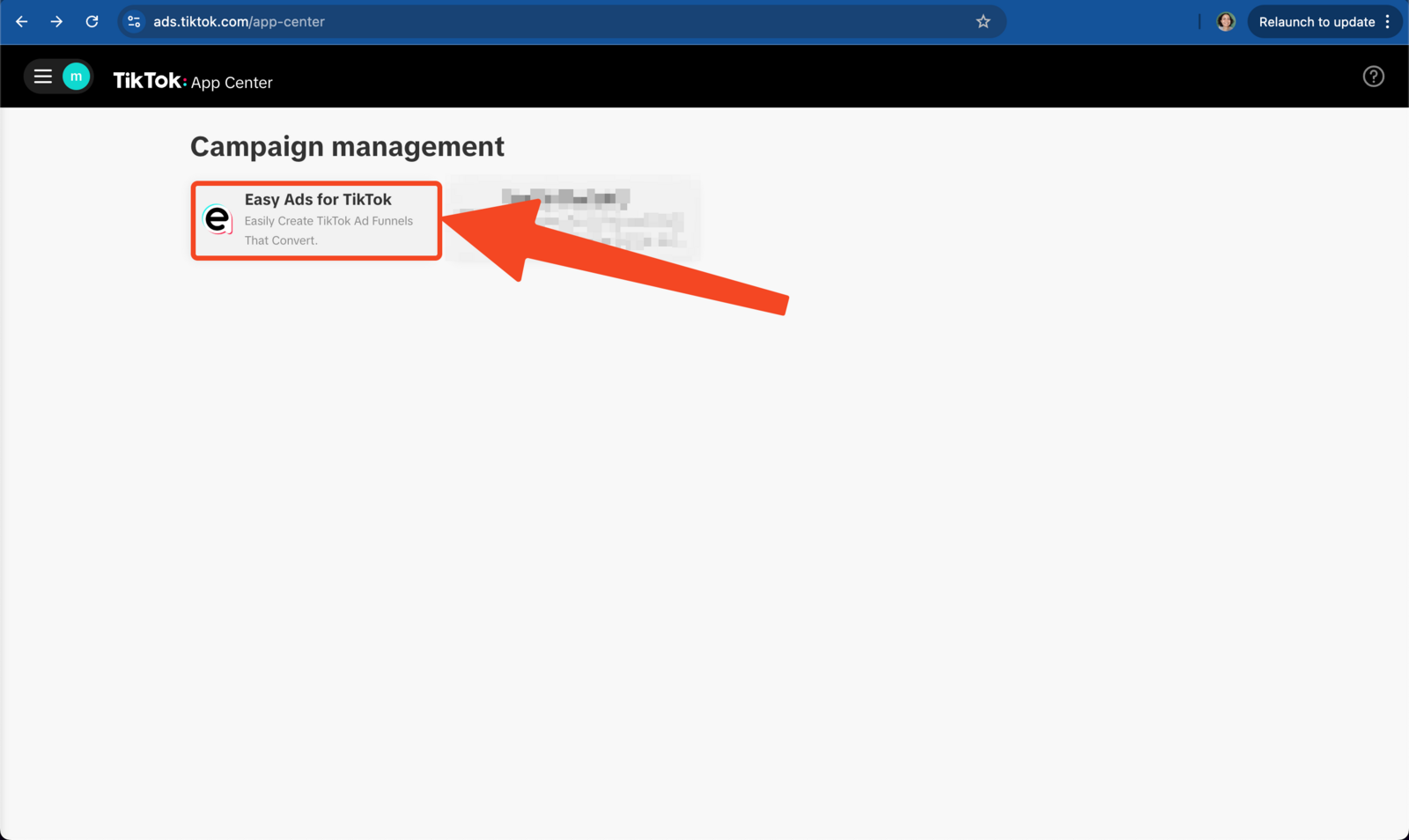Click the teal "m" account avatar
The height and width of the screenshot is (840, 1409).
[77, 77]
